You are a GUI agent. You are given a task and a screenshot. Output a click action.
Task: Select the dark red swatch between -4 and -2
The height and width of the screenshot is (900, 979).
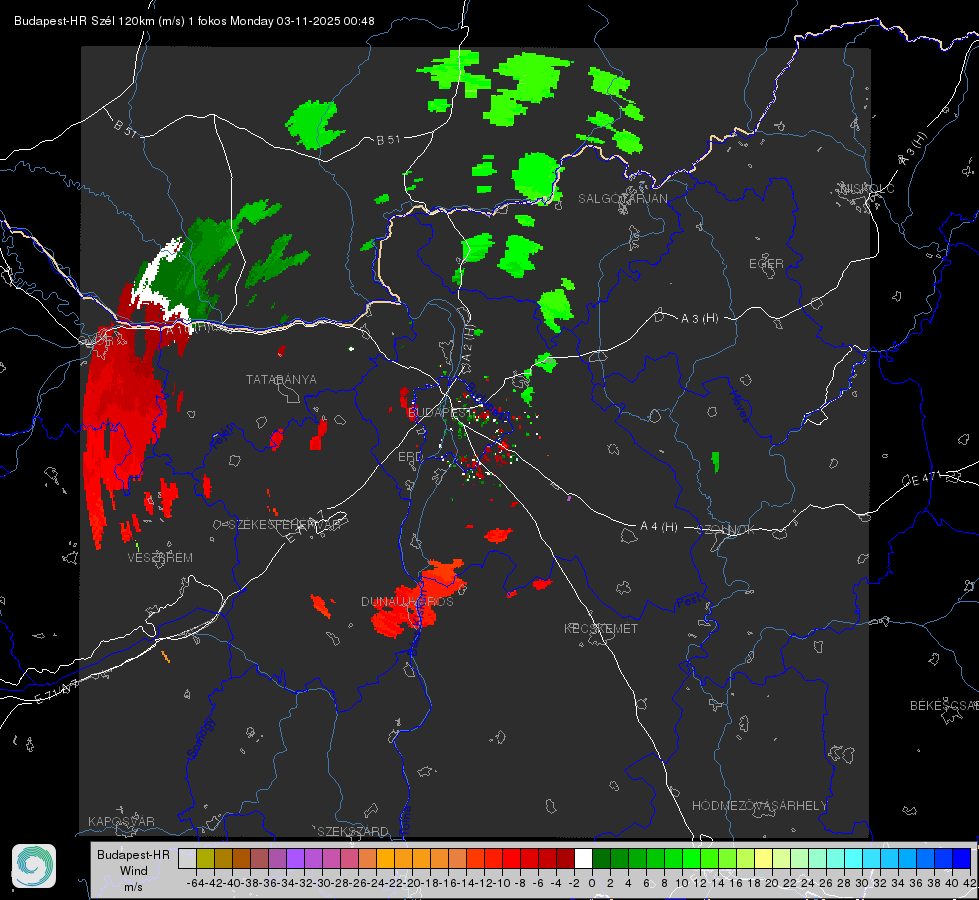click(x=565, y=858)
